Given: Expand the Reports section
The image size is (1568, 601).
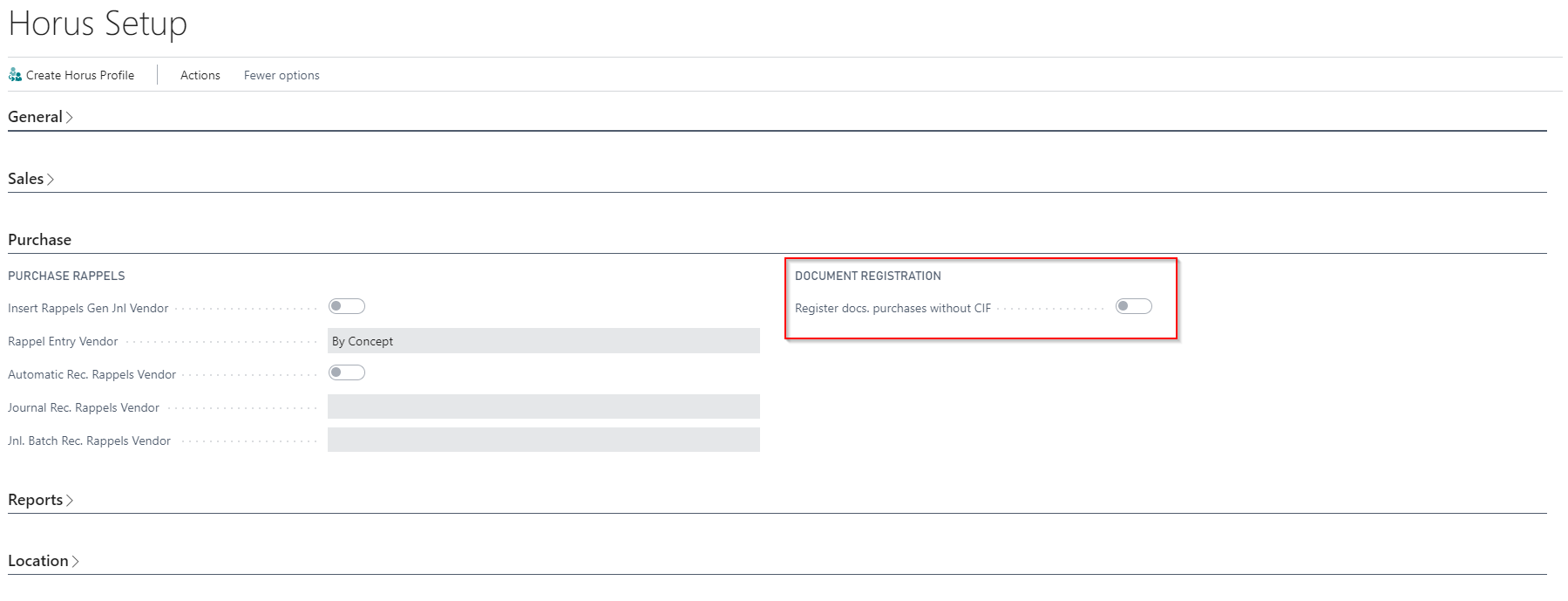Looking at the screenshot, I should coord(40,500).
